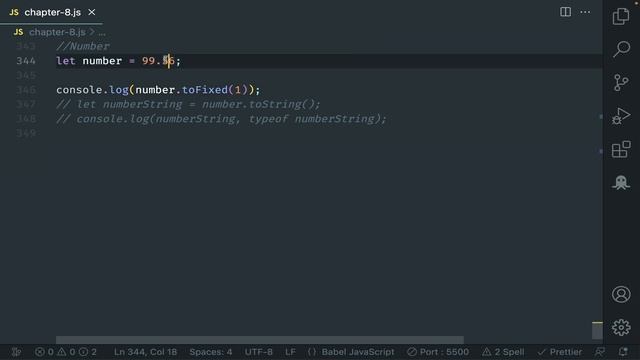Open the editor More Actions menu

coord(585,12)
